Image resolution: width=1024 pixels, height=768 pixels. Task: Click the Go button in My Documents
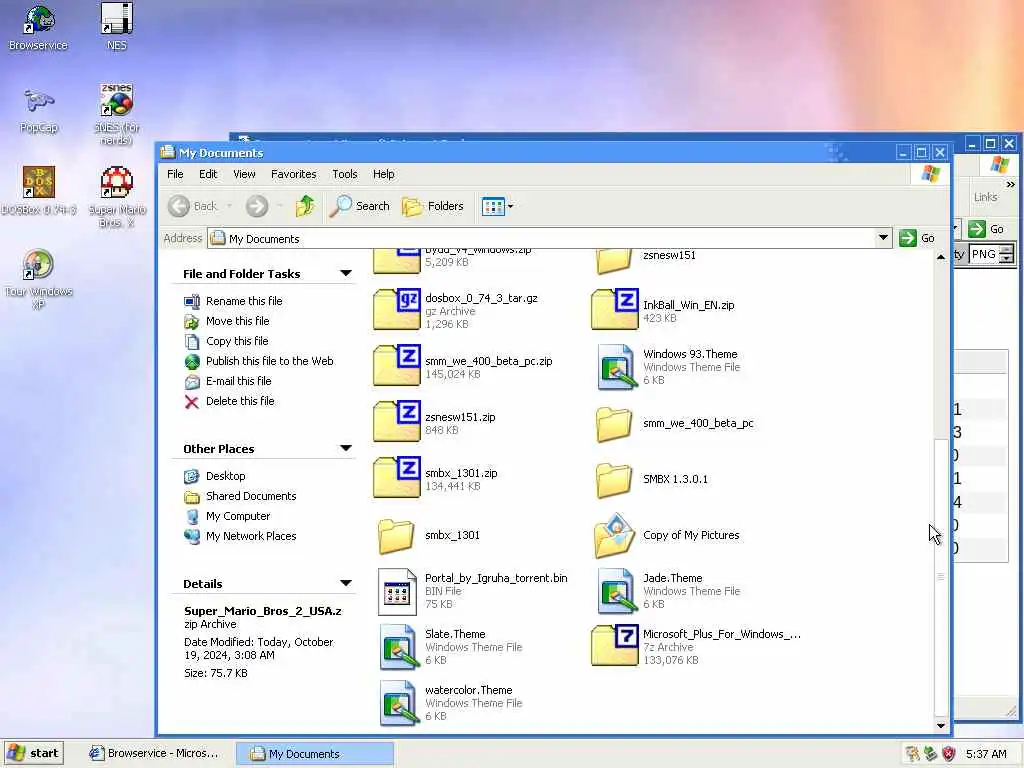(917, 238)
